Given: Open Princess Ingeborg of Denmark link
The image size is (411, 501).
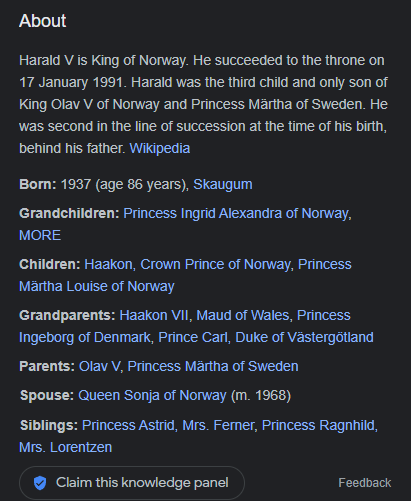Looking at the screenshot, I should coord(85,337).
